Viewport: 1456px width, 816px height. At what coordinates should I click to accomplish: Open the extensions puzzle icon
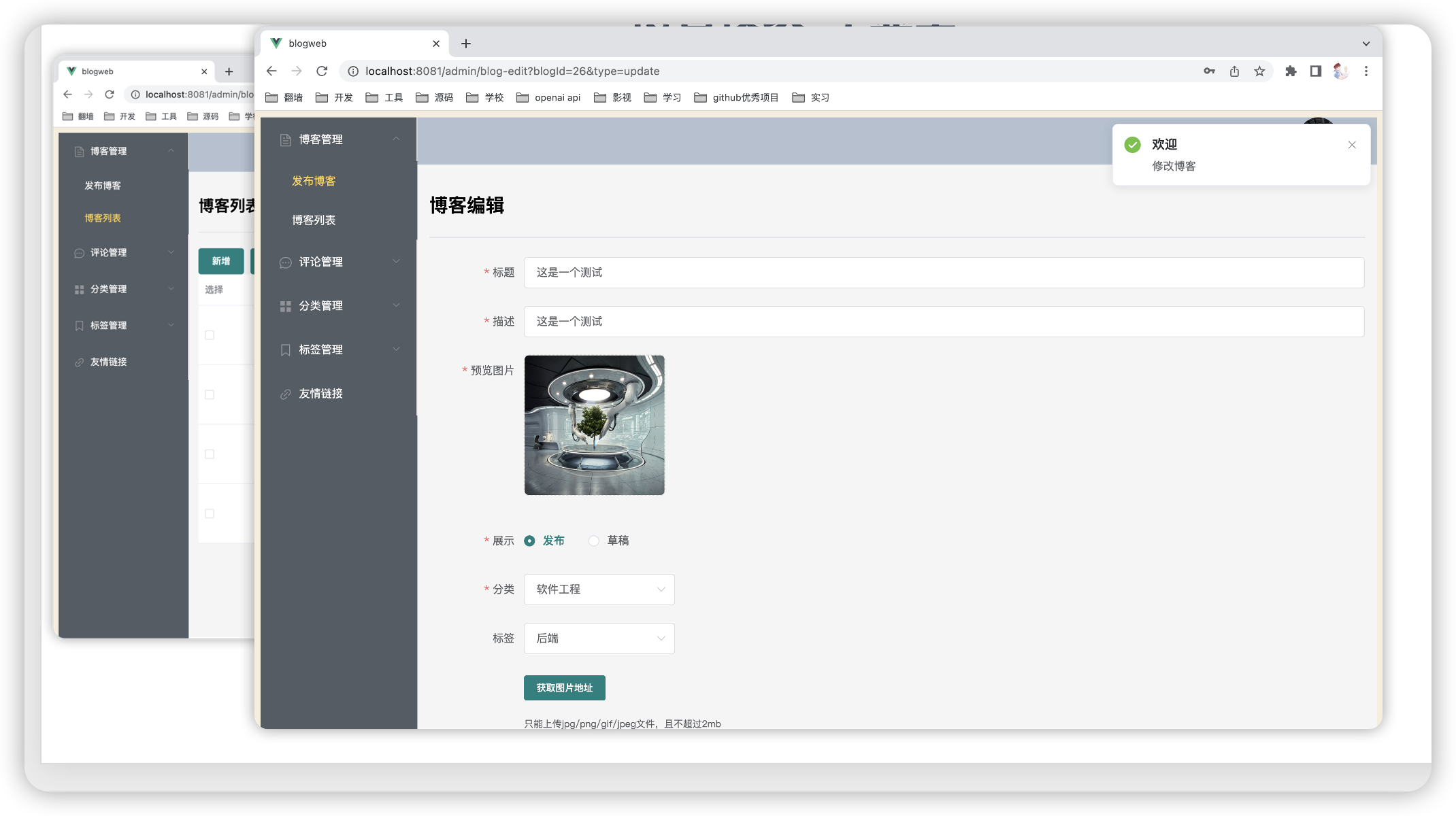coord(1291,71)
